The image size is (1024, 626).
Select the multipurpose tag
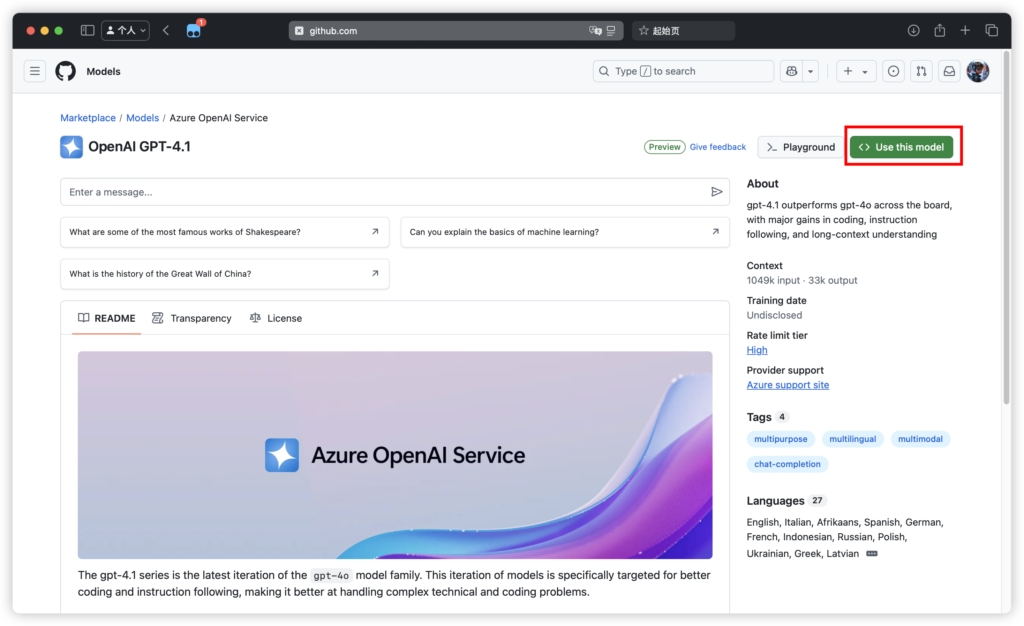pyautogui.click(x=780, y=439)
